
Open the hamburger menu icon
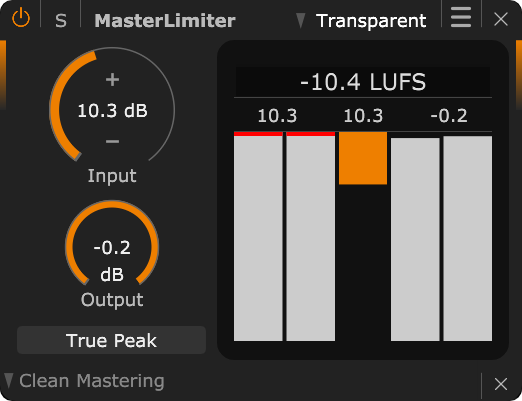coord(461,18)
